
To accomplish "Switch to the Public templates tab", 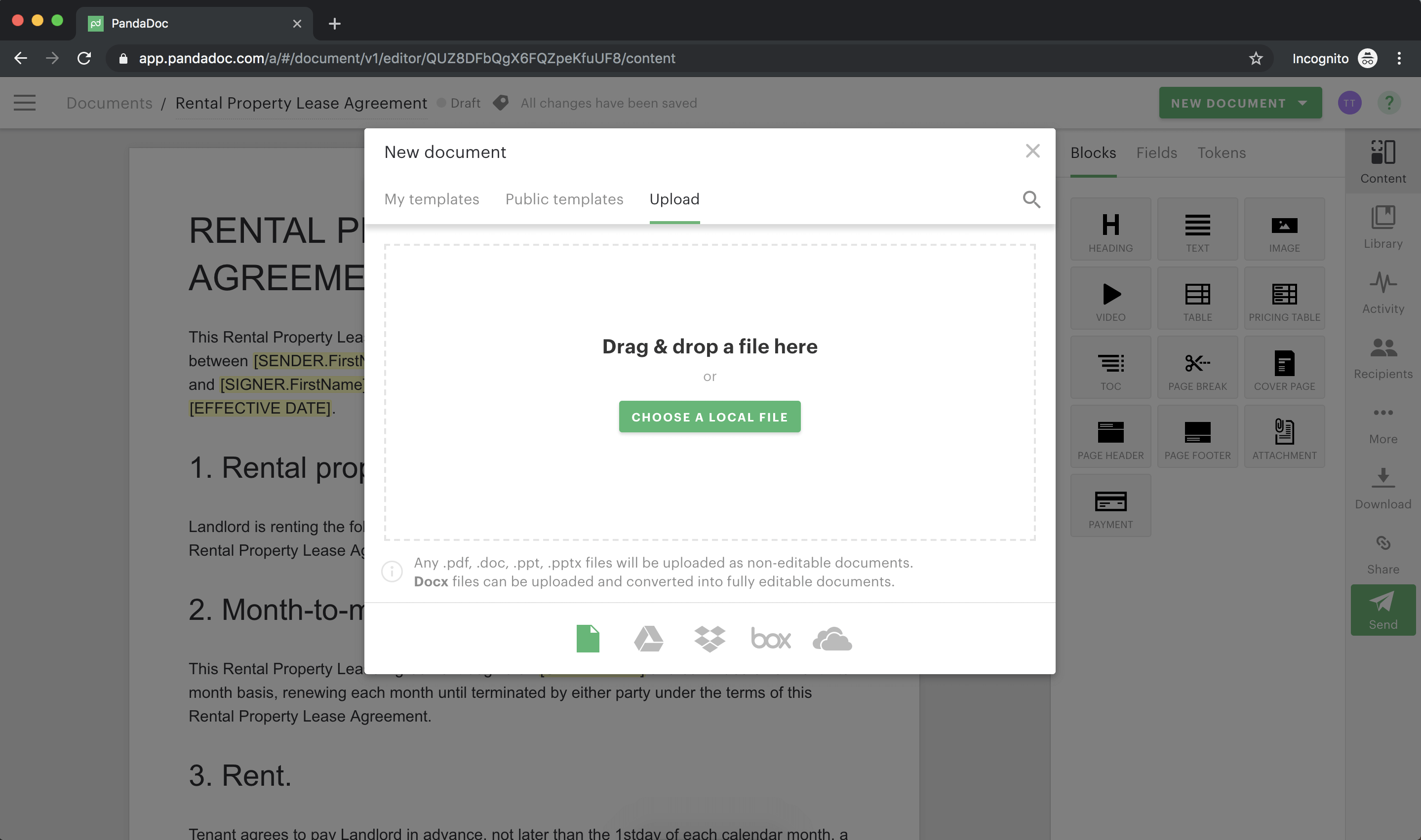I will pos(564,199).
